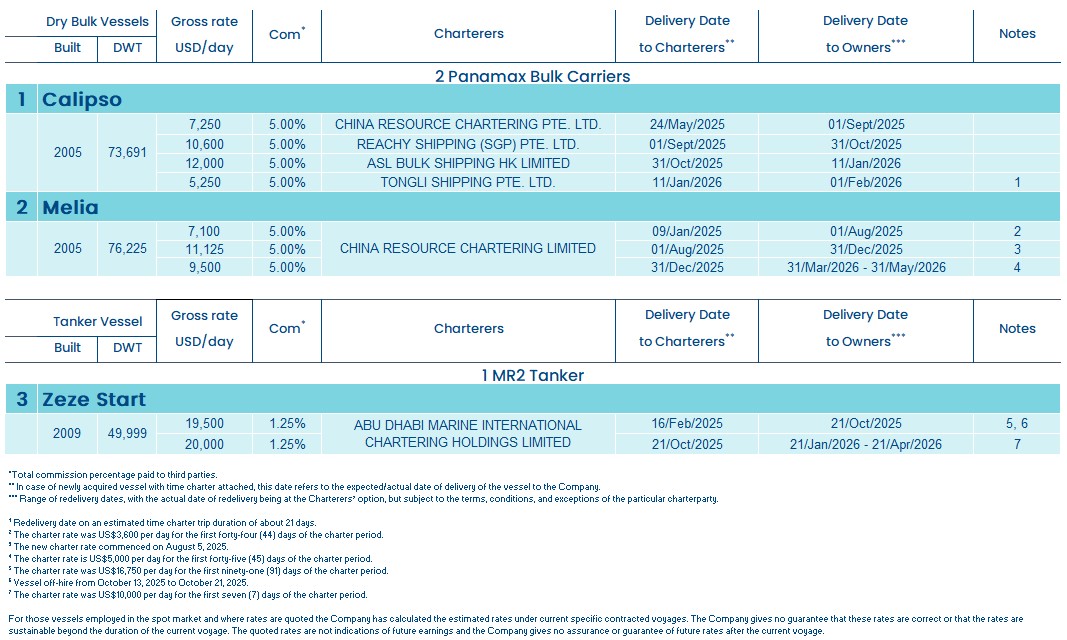Click the Calipso vessel name
1067x640 pixels.
[82, 99]
